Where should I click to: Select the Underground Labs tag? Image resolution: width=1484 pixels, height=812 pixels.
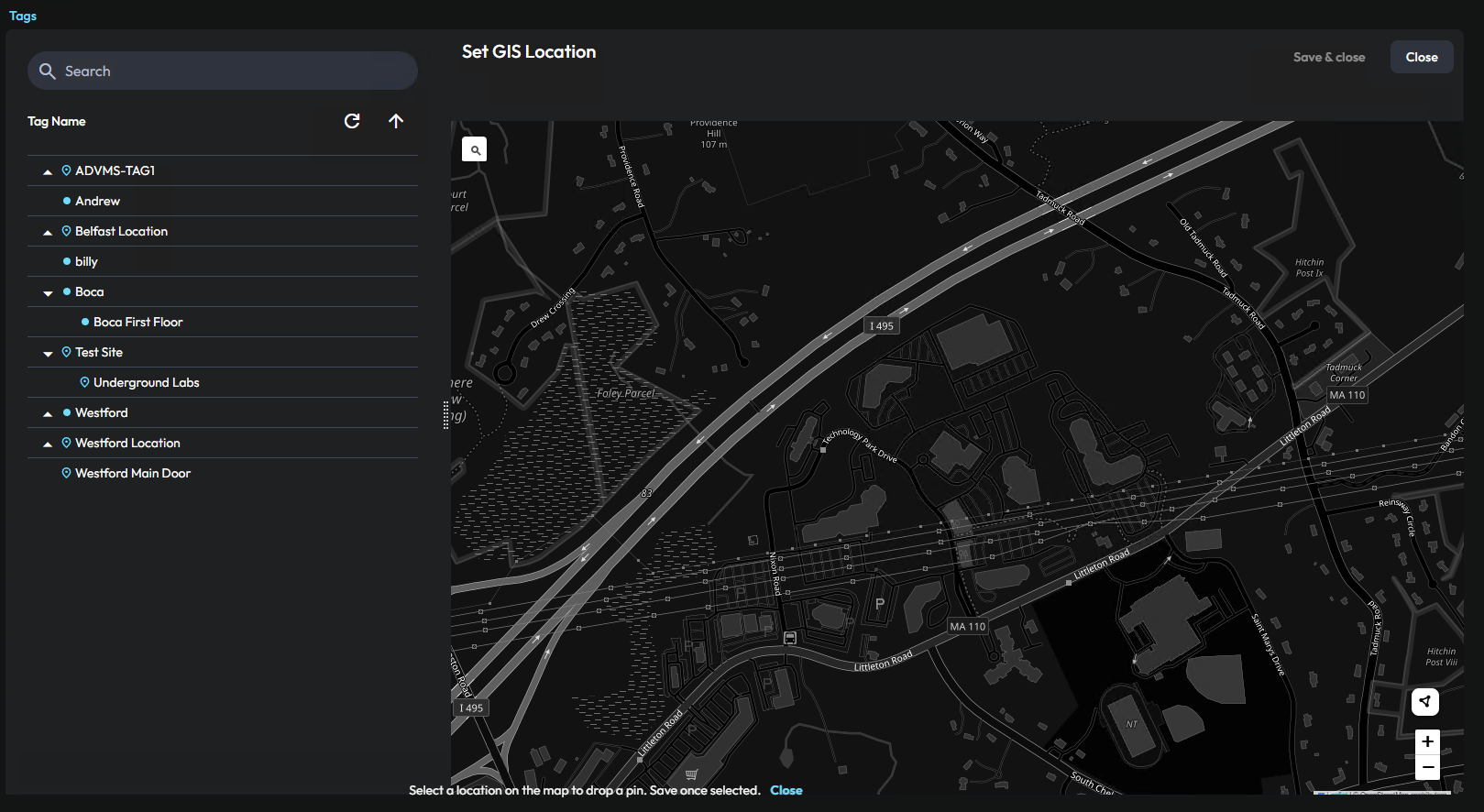point(147,382)
